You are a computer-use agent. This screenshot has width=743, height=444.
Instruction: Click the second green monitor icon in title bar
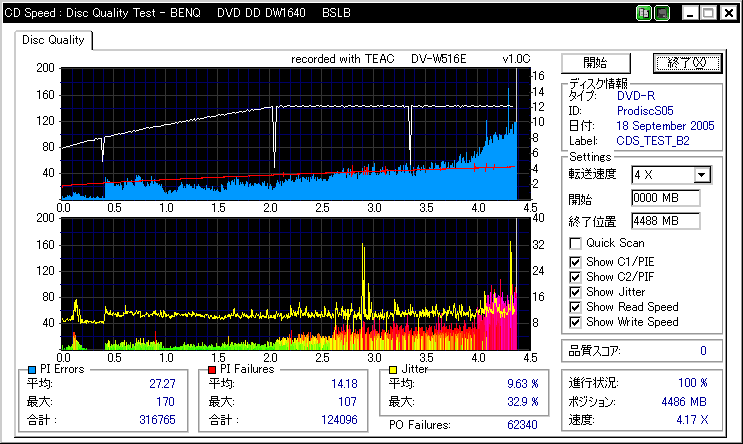click(662, 13)
